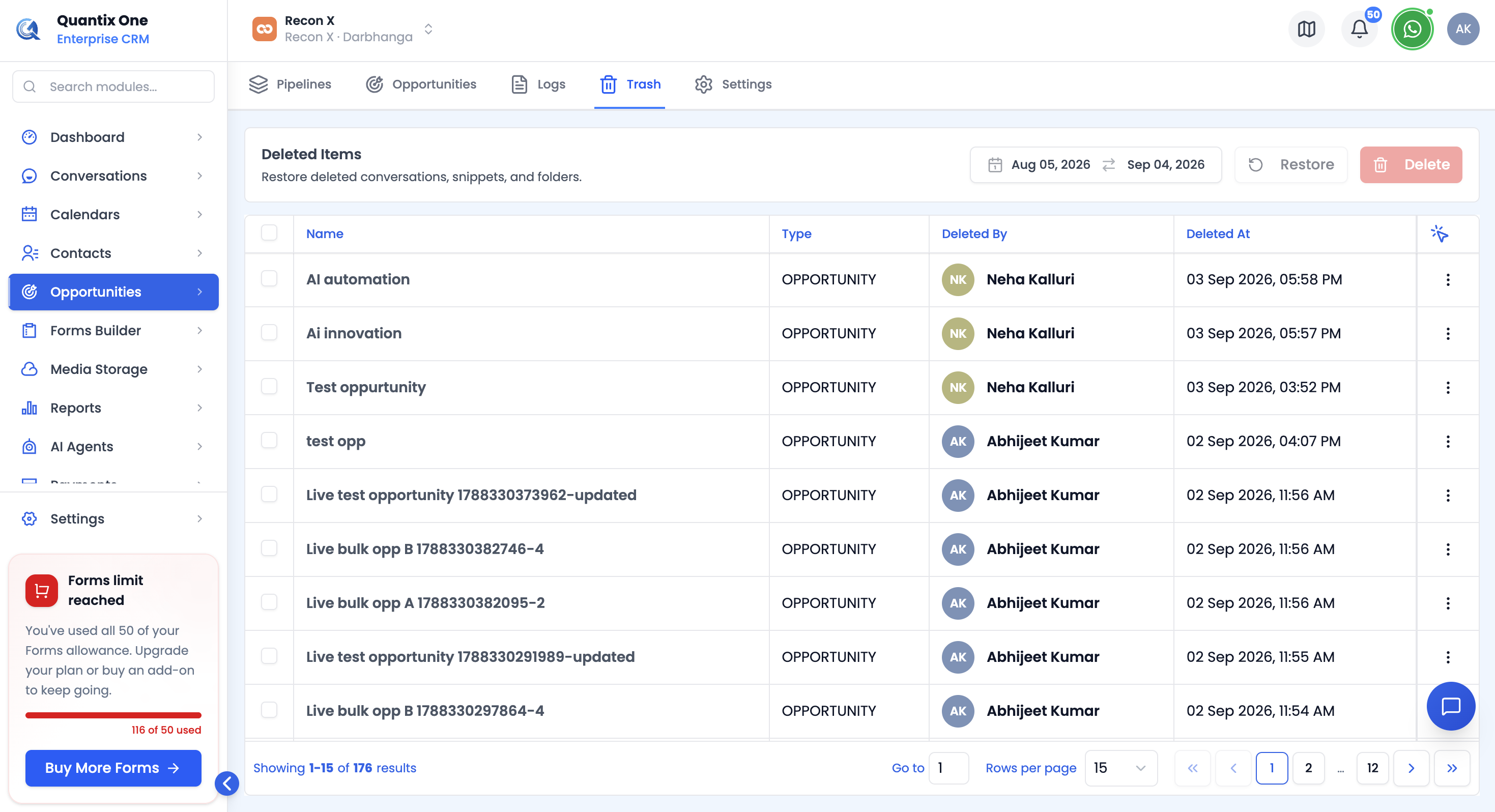Open the WhatsApp green icon
Viewport: 1495px width, 812px height.
click(1412, 29)
